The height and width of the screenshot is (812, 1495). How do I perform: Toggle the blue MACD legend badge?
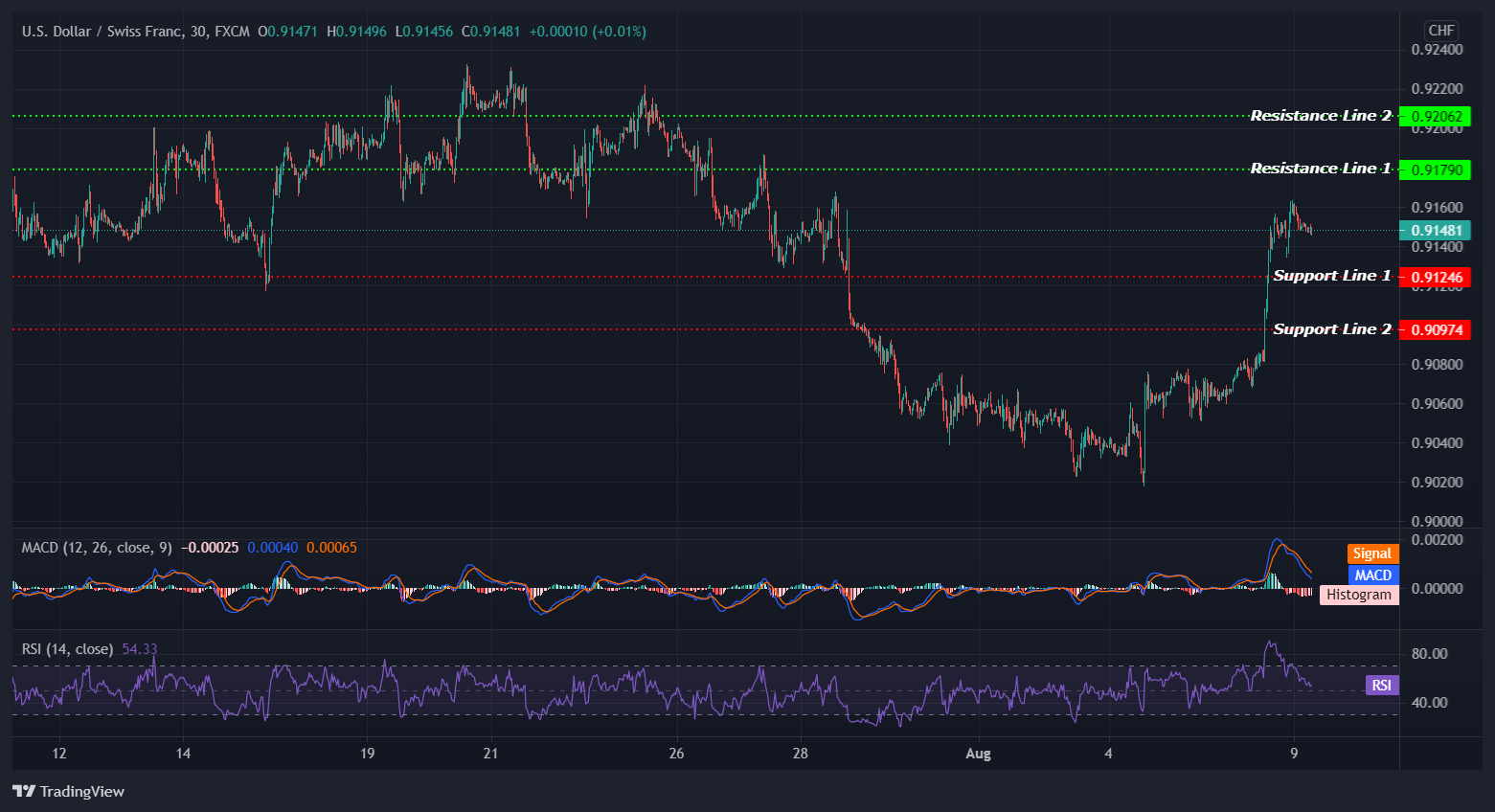point(1372,575)
